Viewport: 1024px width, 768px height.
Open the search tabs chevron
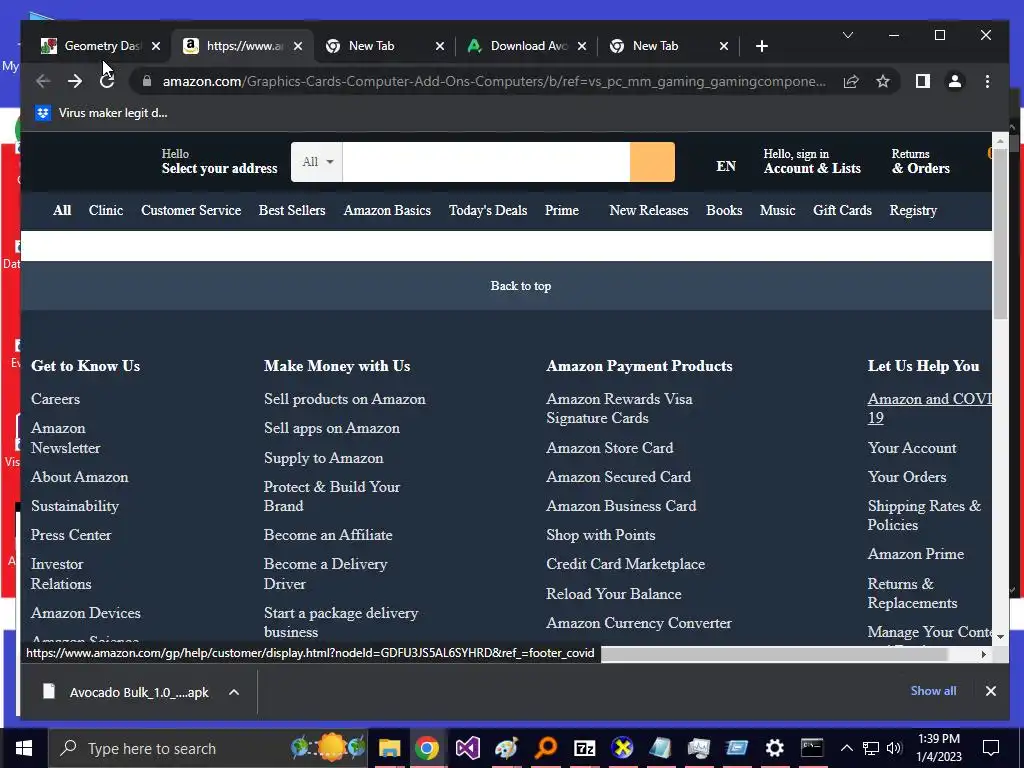click(848, 35)
